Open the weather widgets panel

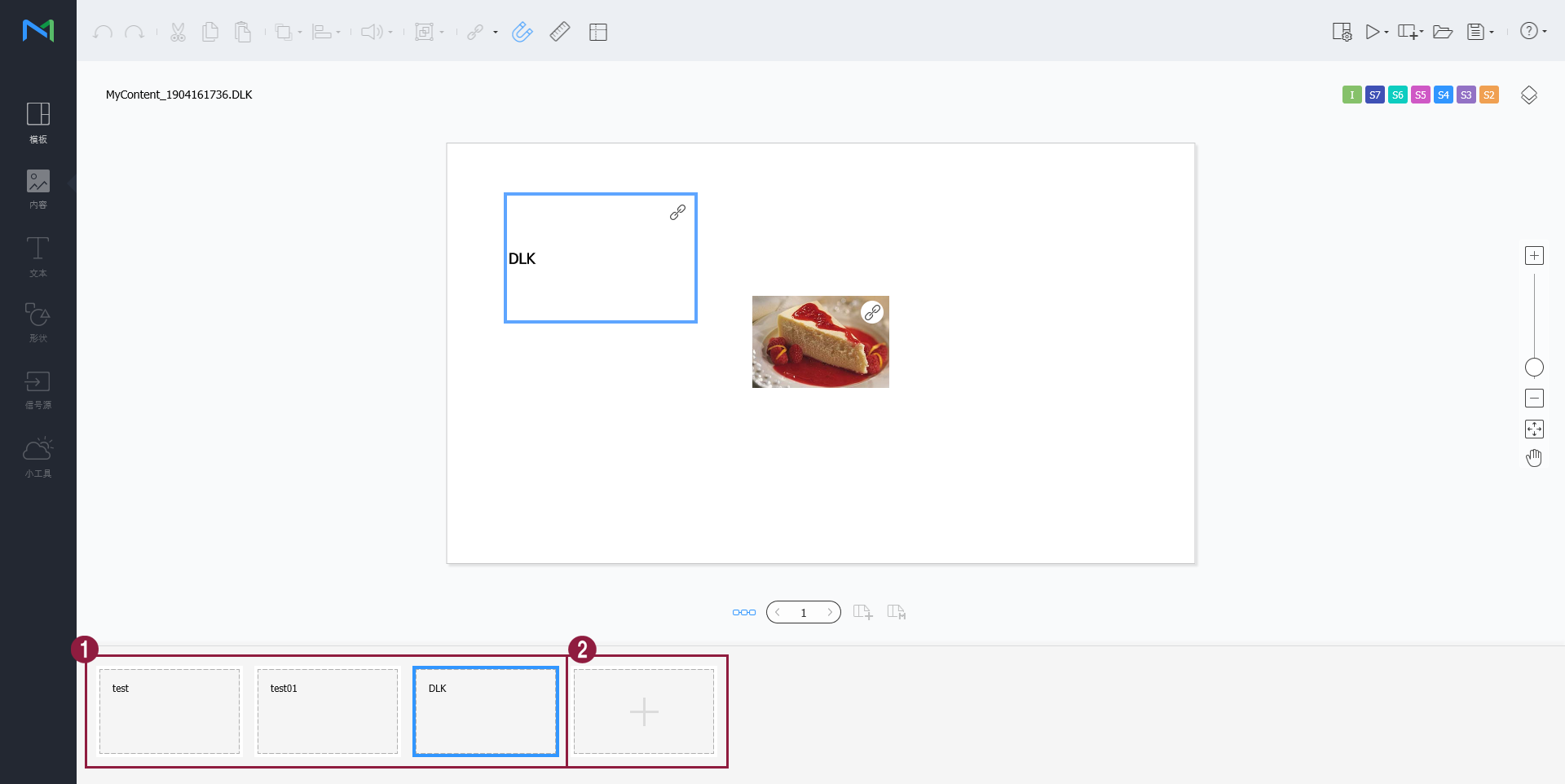[x=37, y=456]
